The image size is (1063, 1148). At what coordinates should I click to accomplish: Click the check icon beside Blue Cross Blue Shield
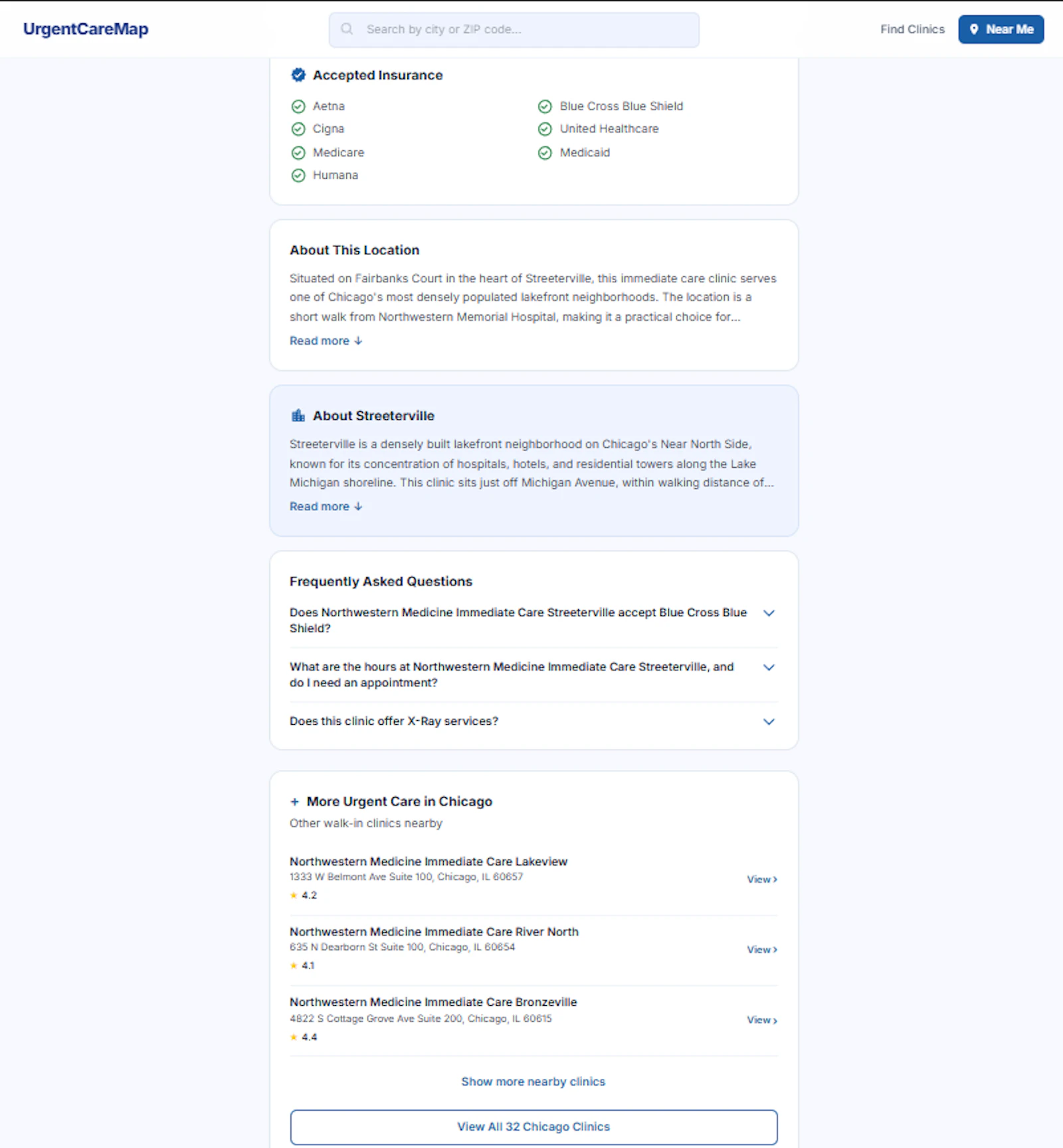pyautogui.click(x=545, y=106)
